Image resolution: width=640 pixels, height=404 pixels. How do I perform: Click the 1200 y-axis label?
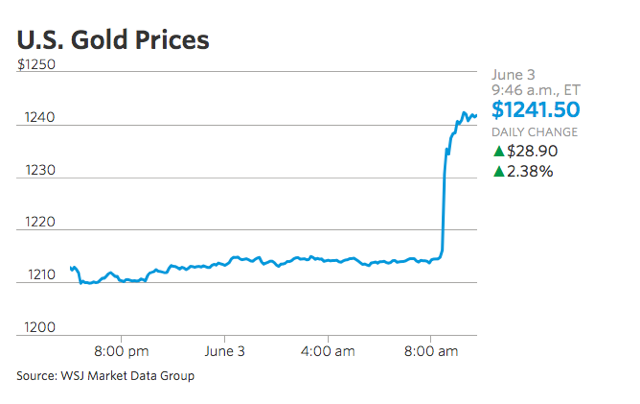click(x=36, y=327)
